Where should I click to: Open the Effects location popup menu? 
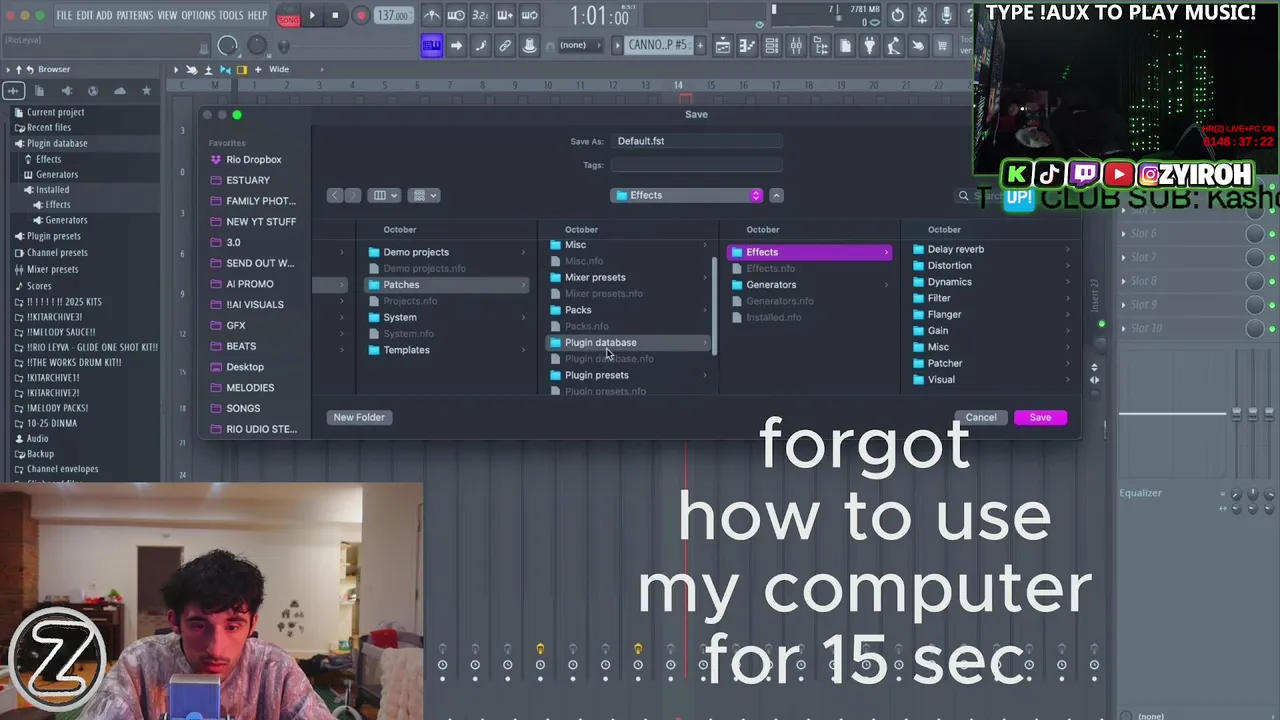[687, 195]
